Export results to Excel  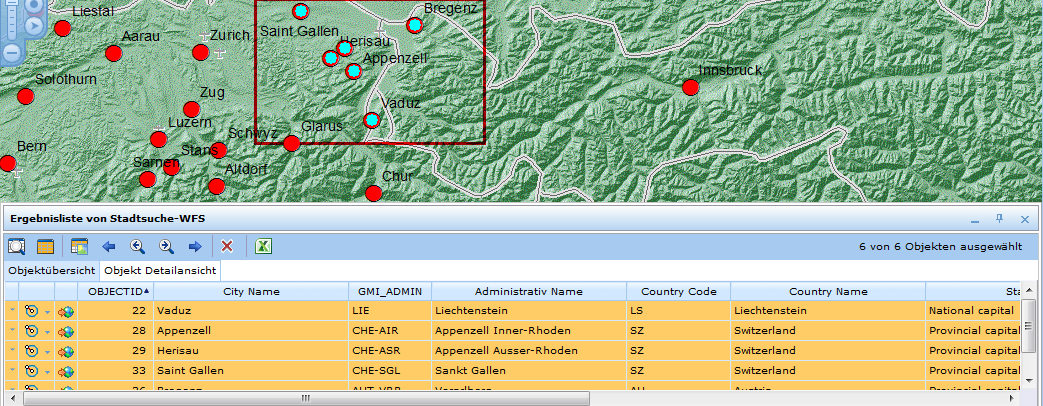point(264,246)
